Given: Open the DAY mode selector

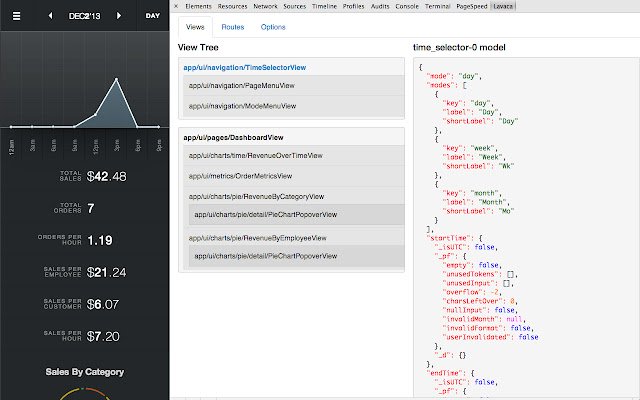Looking at the screenshot, I should pos(153,16).
